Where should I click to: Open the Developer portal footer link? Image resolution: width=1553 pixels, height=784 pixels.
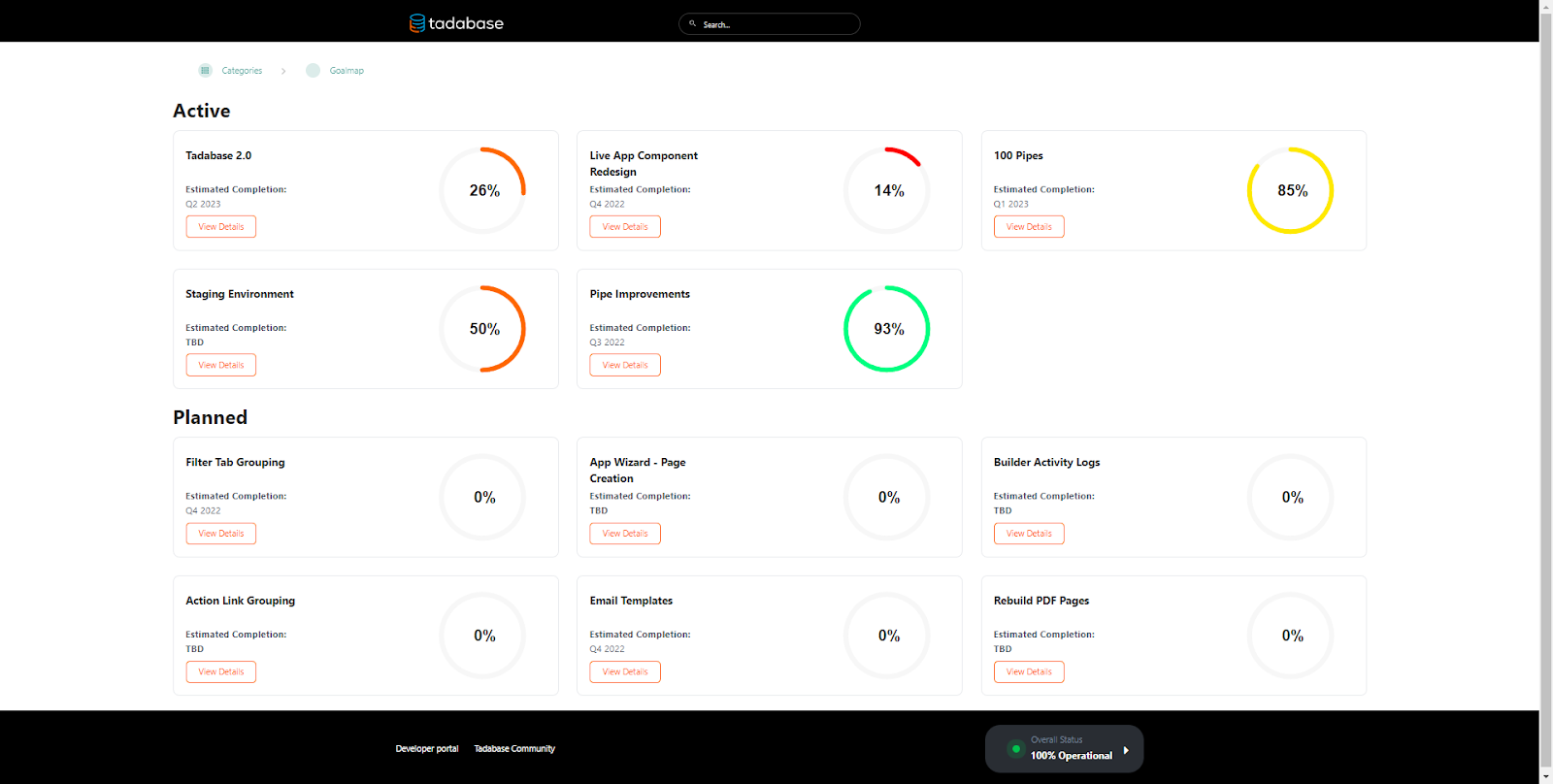tap(427, 749)
